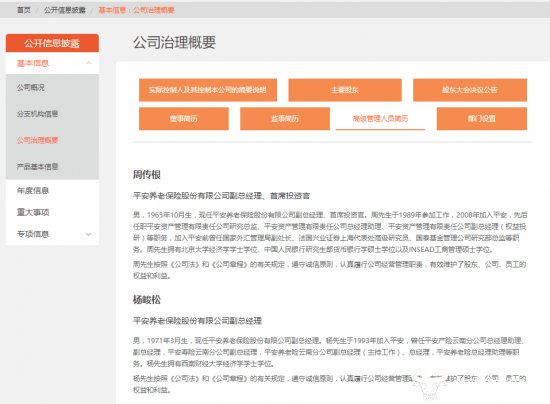Viewport: 550px width, 404px height.
Task: Go to 首页 in the breadcrumb
Action: tap(24, 10)
